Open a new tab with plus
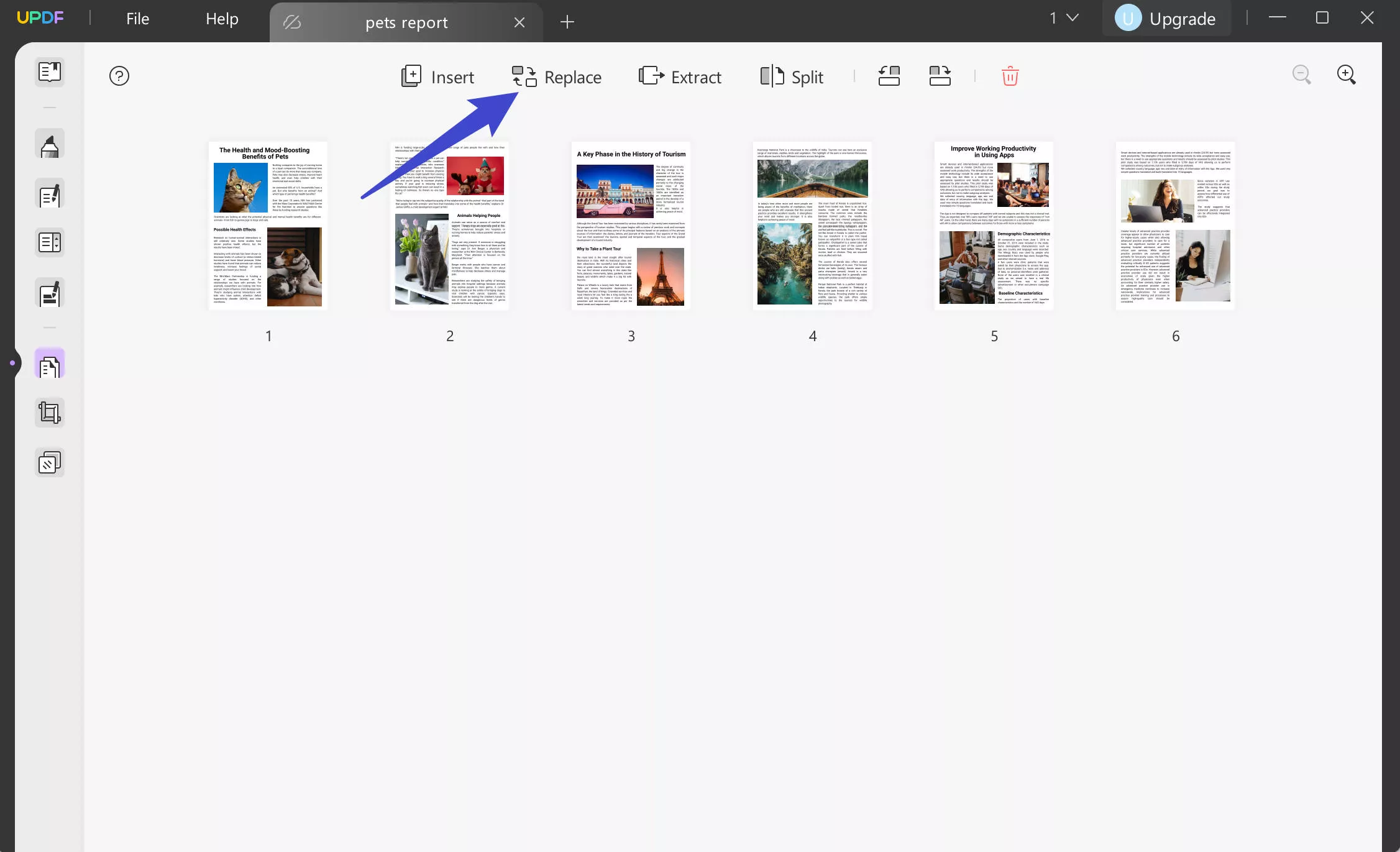The image size is (1400, 852). (x=567, y=22)
